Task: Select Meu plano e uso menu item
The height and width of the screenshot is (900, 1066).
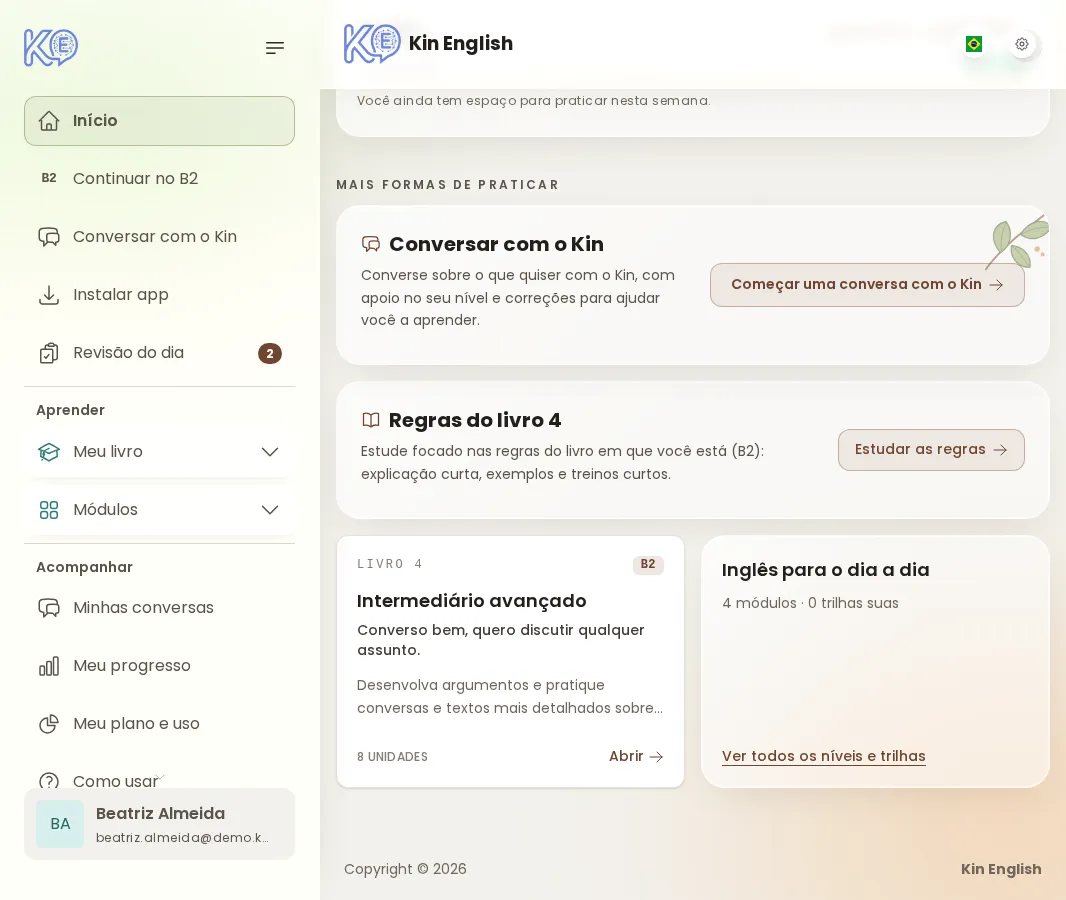Action: click(160, 724)
